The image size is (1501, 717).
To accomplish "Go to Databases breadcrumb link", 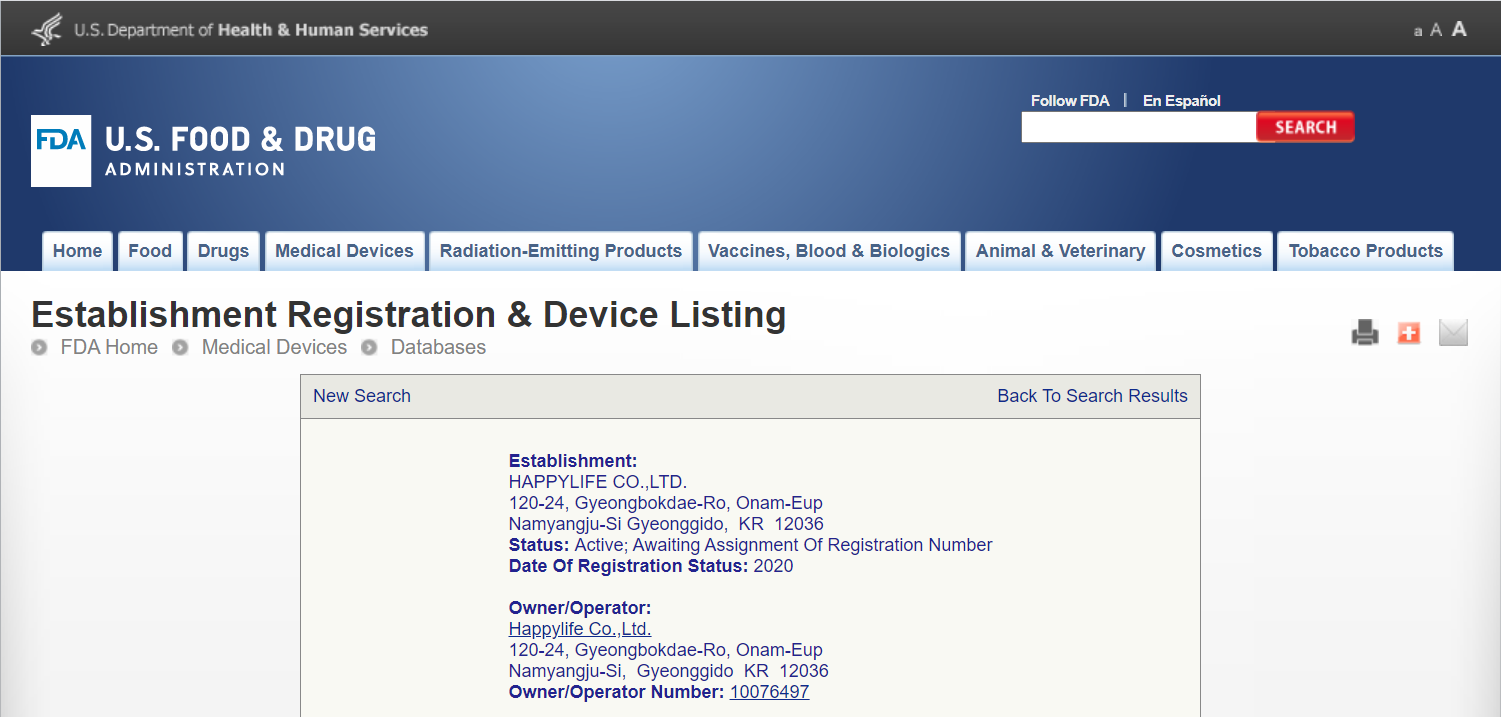I will pos(438,348).
